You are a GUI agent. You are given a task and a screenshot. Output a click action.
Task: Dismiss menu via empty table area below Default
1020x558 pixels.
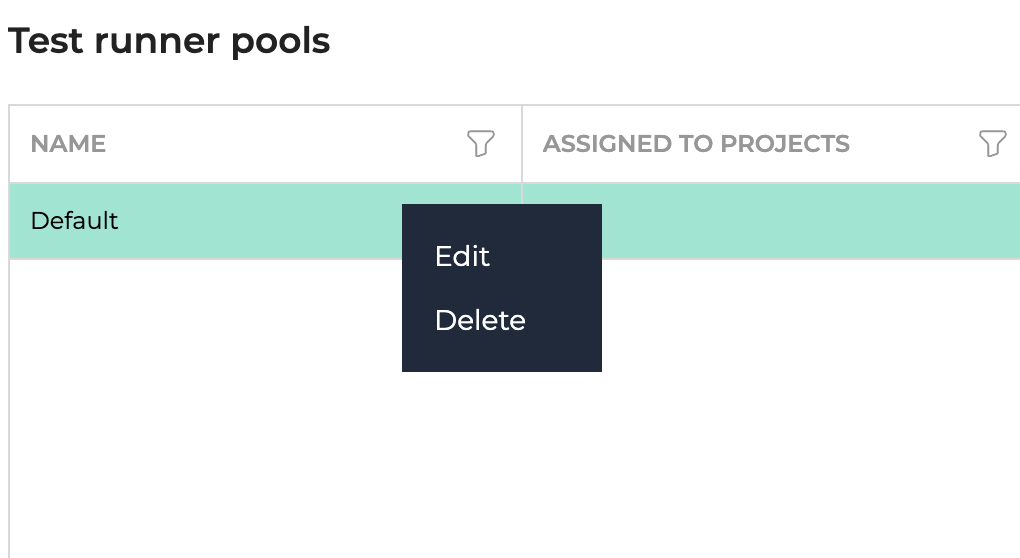tap(195, 390)
